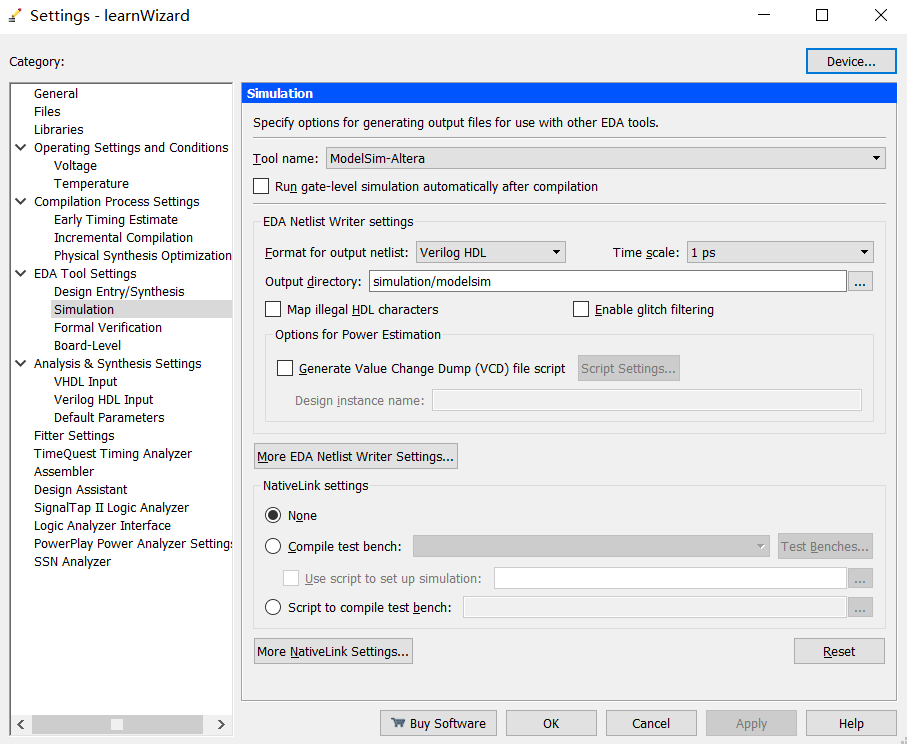907x744 pixels.
Task: Select TimeQuest Timing Analyzer category
Action: pos(113,454)
